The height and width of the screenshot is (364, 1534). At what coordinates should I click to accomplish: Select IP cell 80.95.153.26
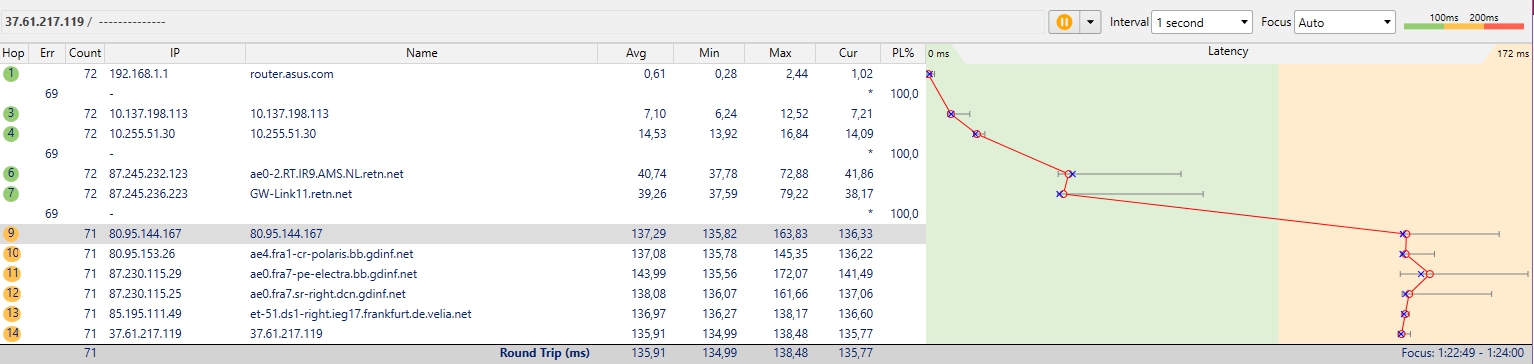pyautogui.click(x=143, y=254)
